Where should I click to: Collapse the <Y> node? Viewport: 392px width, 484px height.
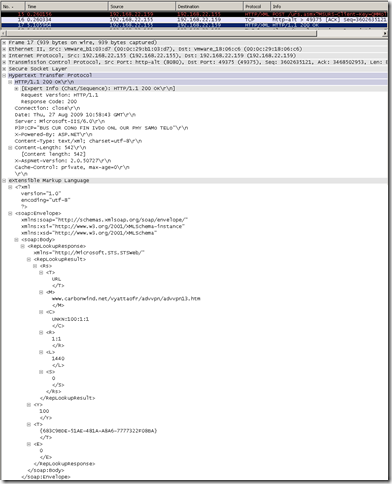(x=29, y=405)
